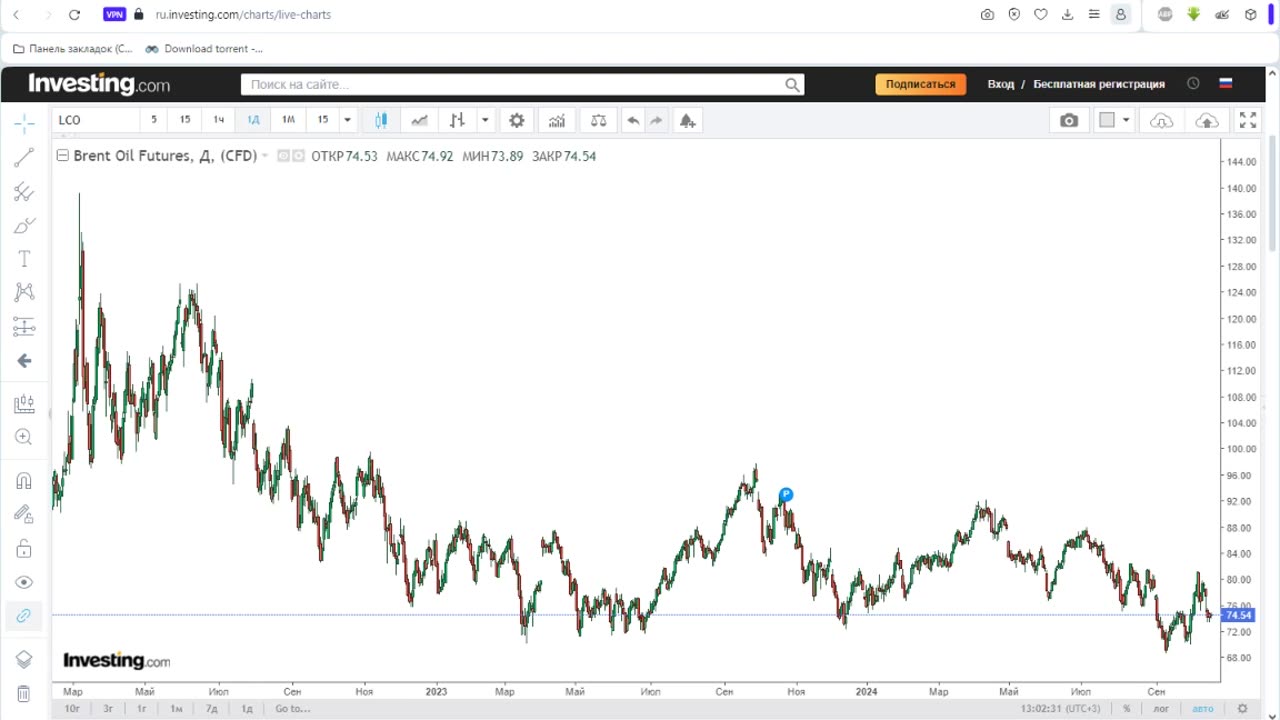
Task: Open the object tree layers icon
Action: click(24, 659)
